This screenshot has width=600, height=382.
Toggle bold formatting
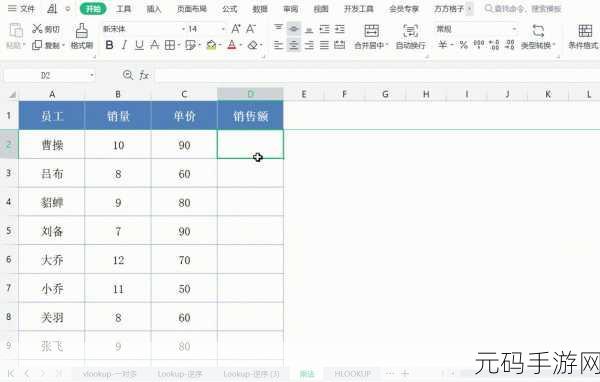point(109,45)
